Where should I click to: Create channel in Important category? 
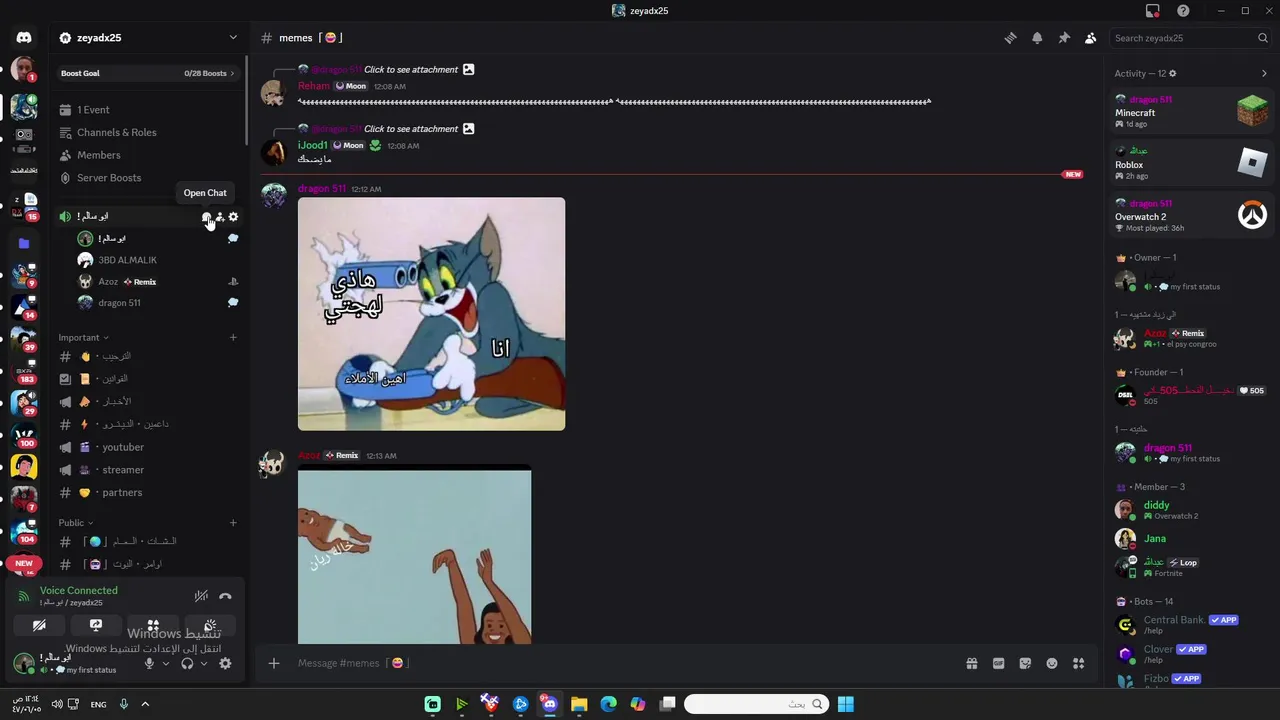[x=233, y=338]
